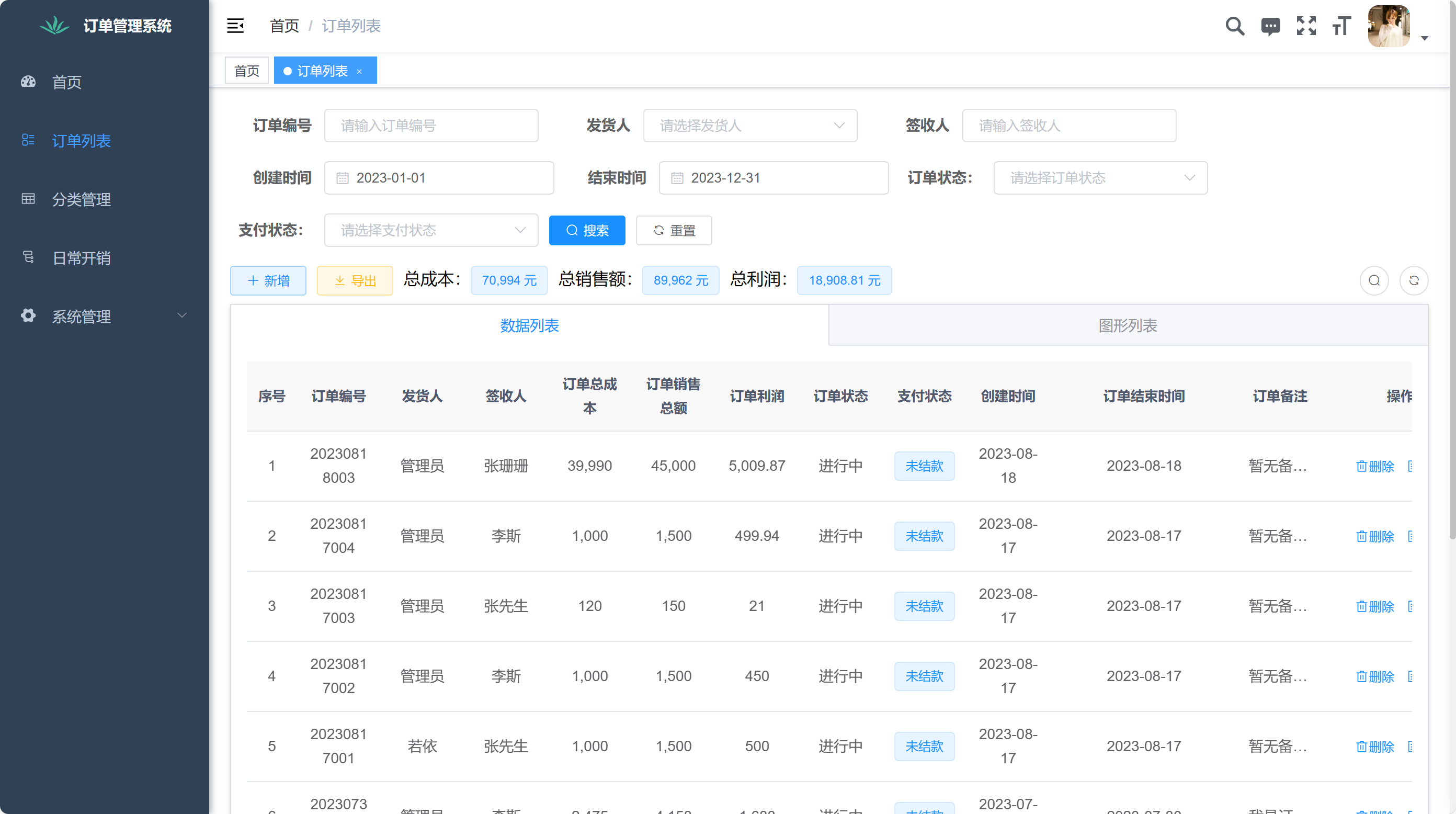The image size is (1456, 814).
Task: Focus the 签收人 input field
Action: (1070, 126)
